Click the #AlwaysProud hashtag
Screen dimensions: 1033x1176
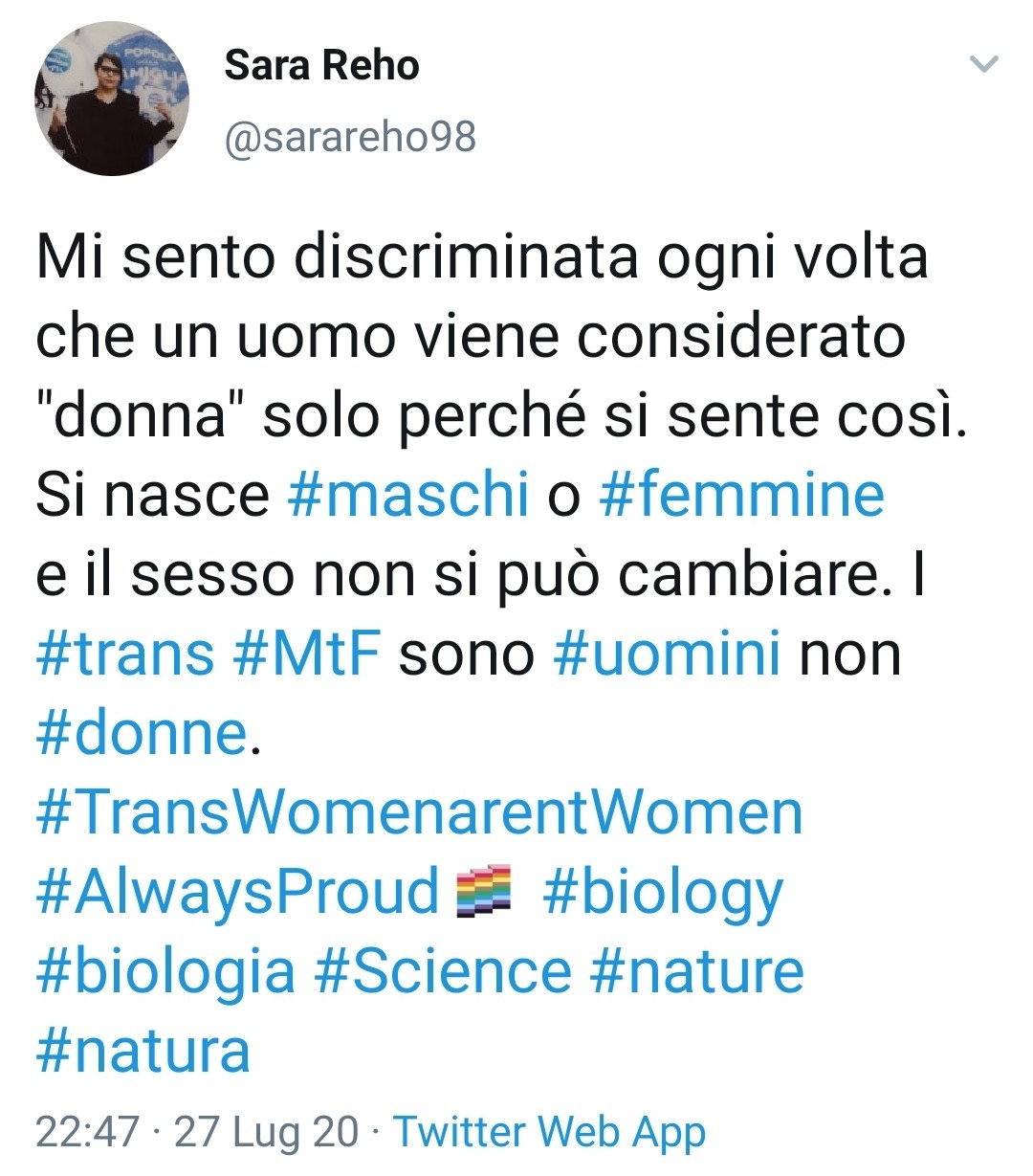click(237, 892)
